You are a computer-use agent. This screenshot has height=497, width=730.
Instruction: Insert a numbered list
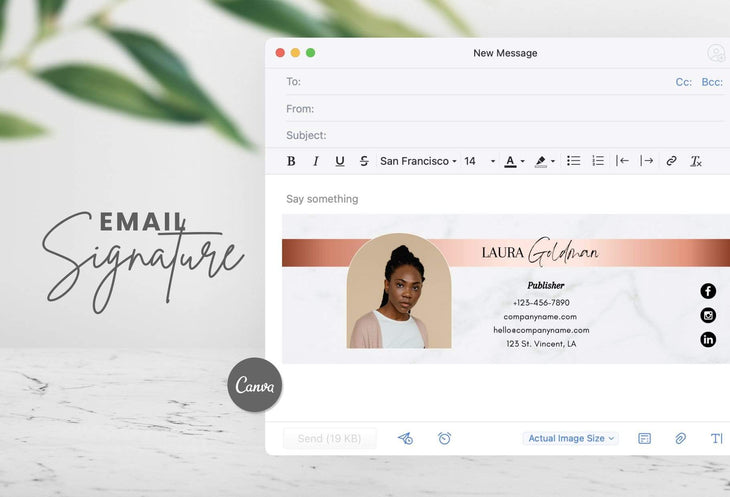[x=598, y=161]
